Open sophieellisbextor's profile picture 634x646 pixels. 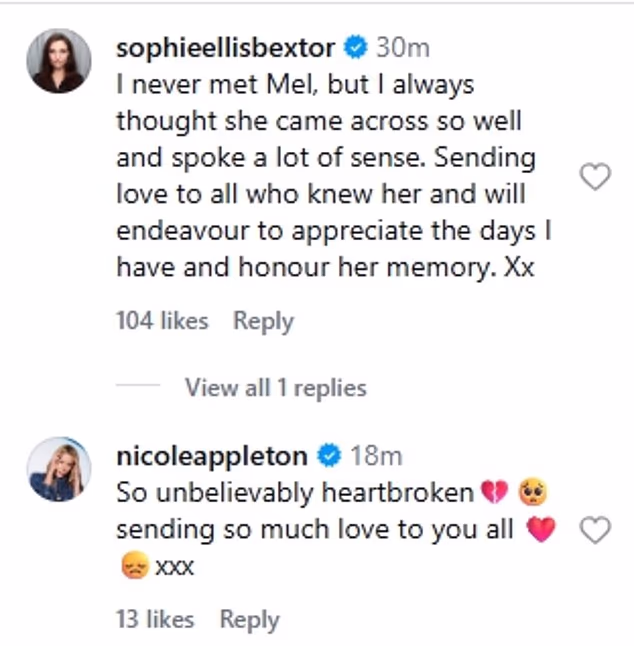click(x=60, y=61)
